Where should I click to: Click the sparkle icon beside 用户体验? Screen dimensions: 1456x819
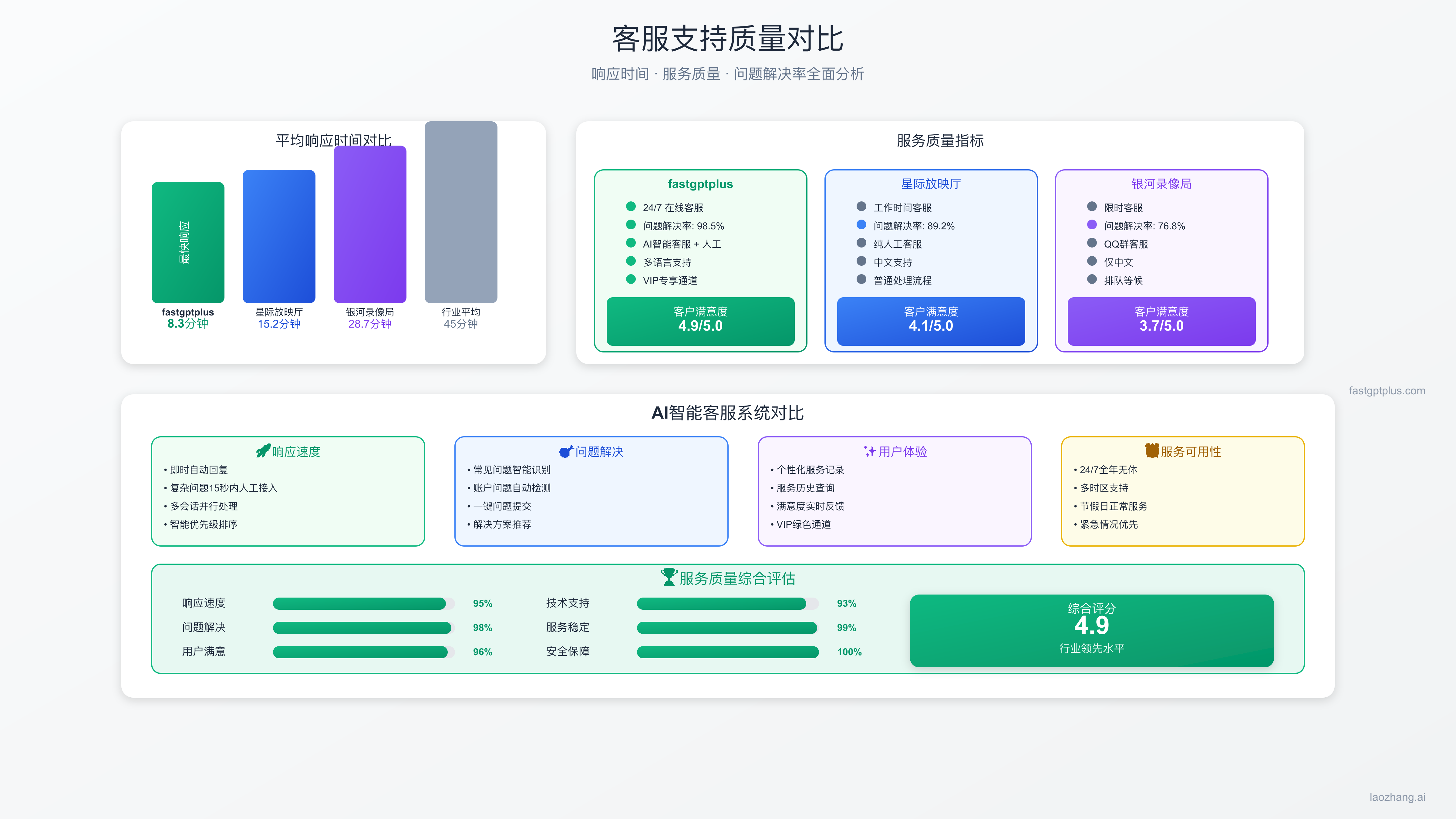tap(870, 451)
